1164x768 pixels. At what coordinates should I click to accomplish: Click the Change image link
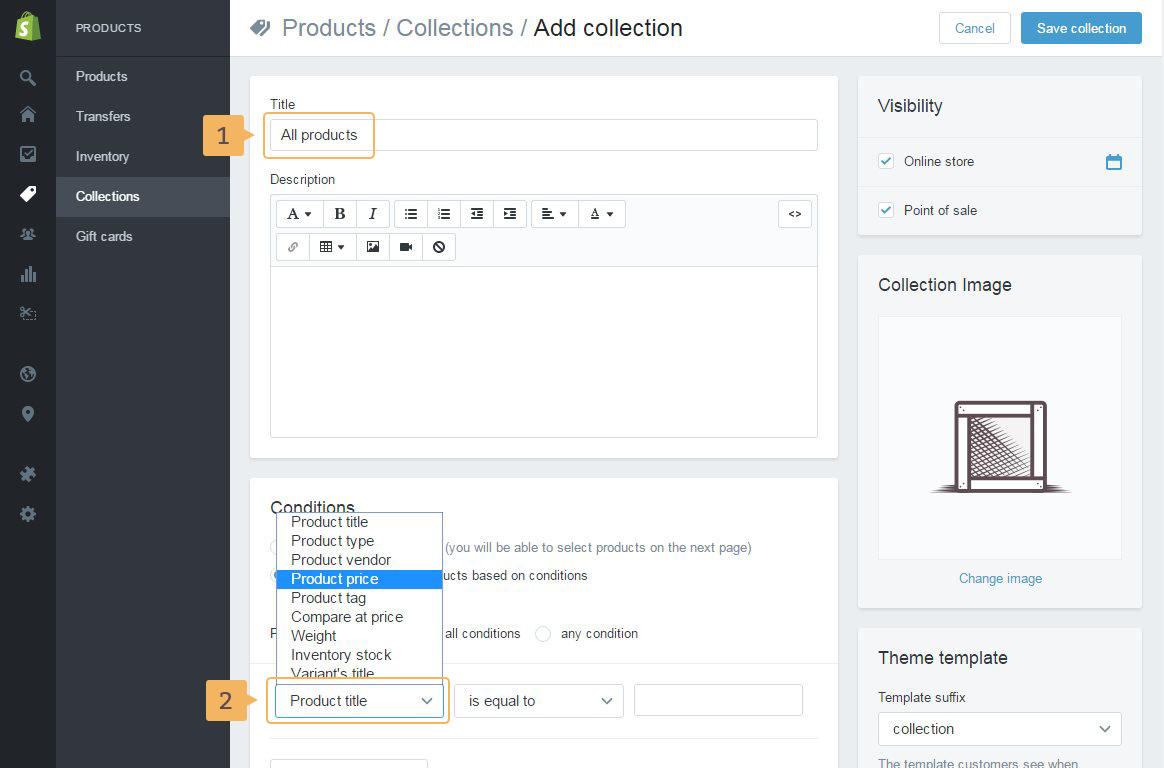tap(1000, 579)
